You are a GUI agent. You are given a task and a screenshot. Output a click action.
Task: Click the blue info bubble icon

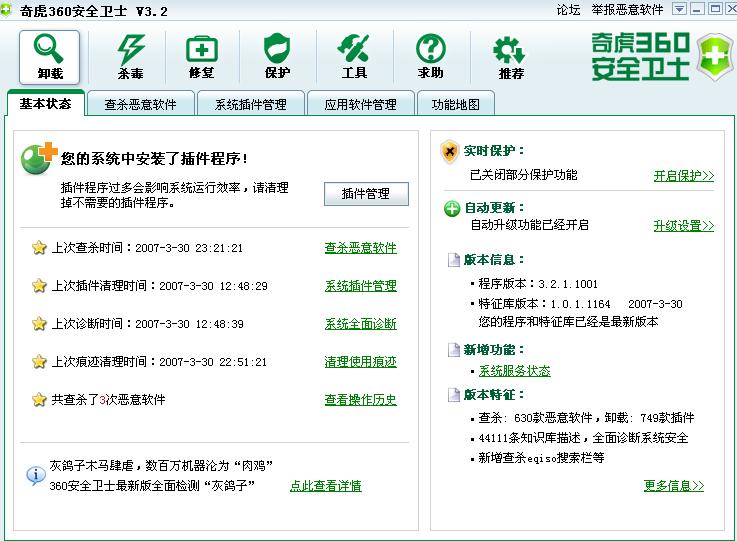pyautogui.click(x=36, y=476)
